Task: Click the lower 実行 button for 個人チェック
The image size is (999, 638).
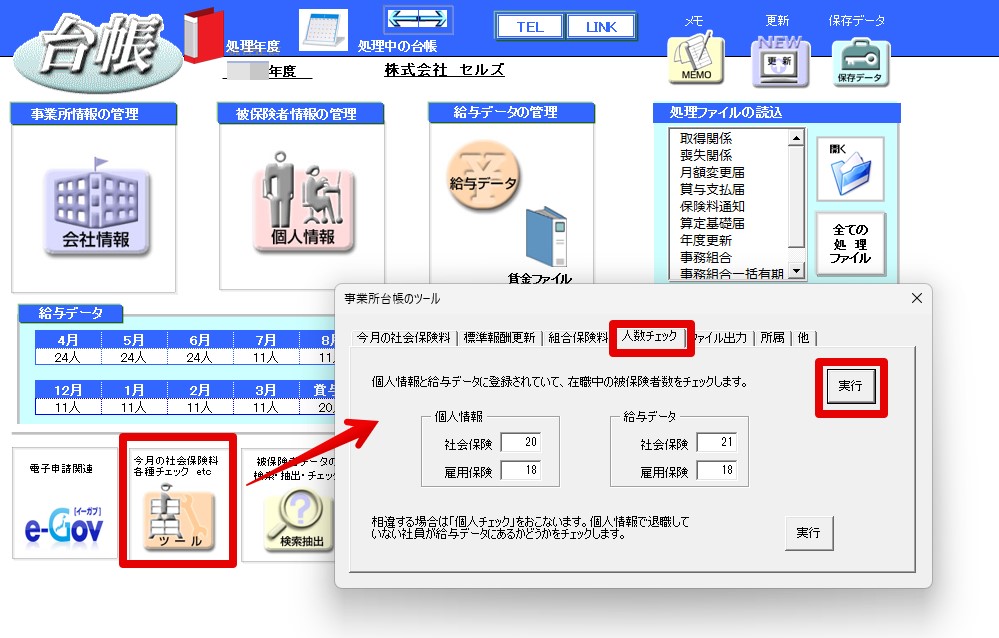Action: (808, 533)
